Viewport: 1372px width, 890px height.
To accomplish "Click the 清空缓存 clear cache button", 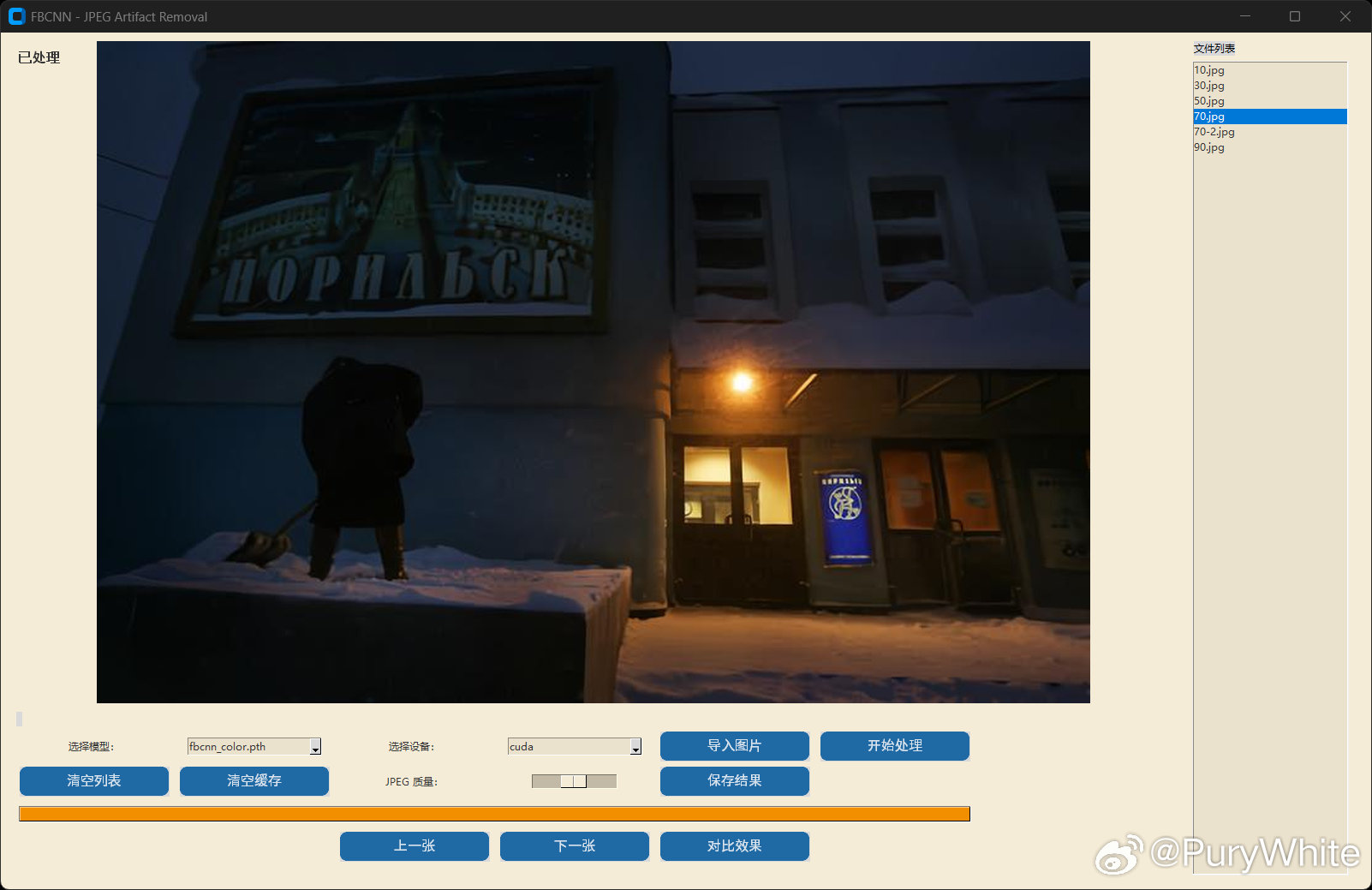I will click(x=254, y=781).
